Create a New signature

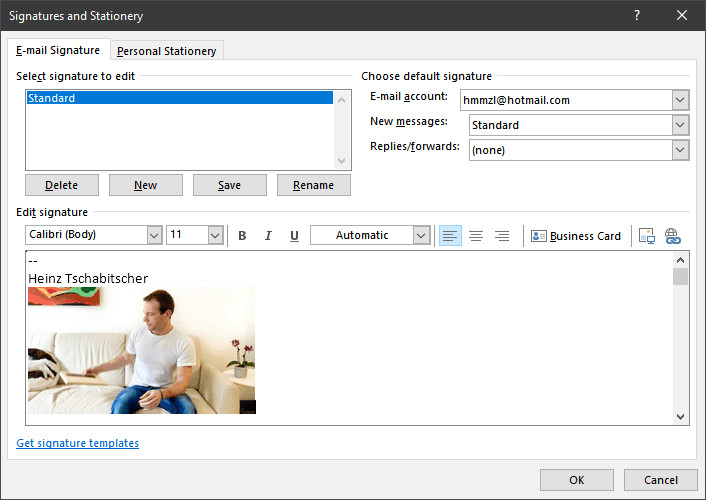[146, 185]
